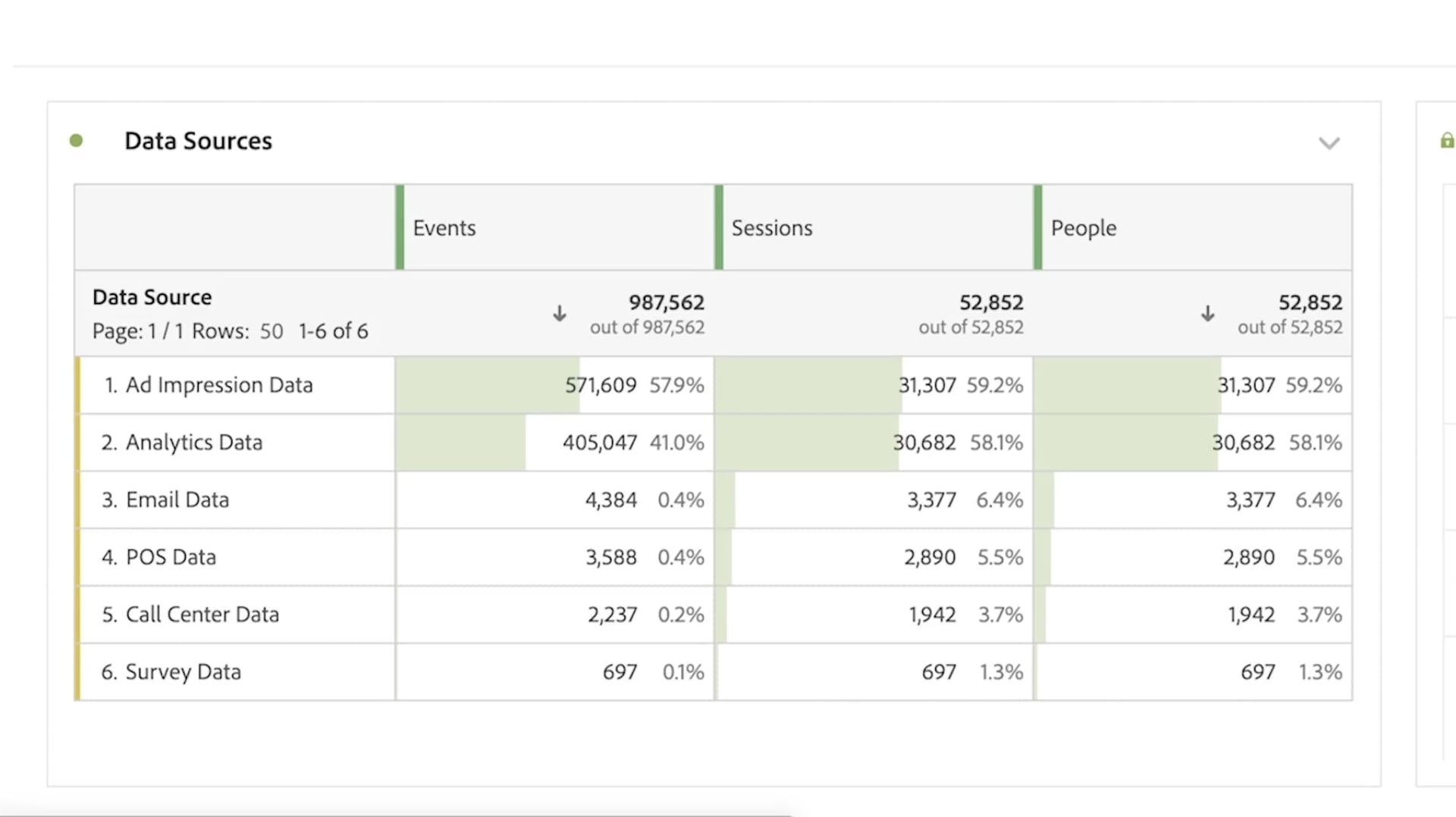
Task: Select the Ad Impression Data row
Action: pos(219,385)
